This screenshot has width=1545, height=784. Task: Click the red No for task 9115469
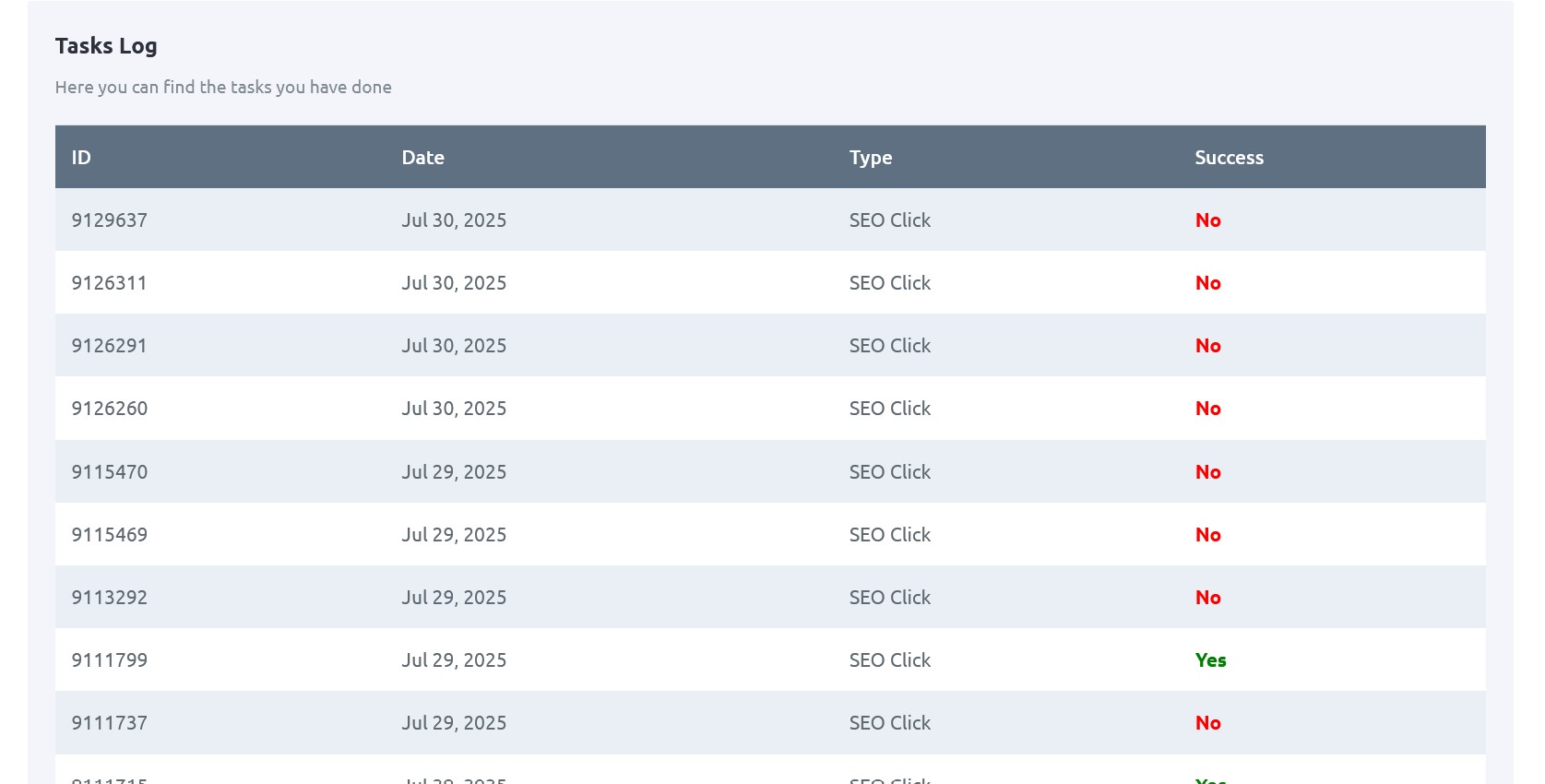(x=1207, y=535)
